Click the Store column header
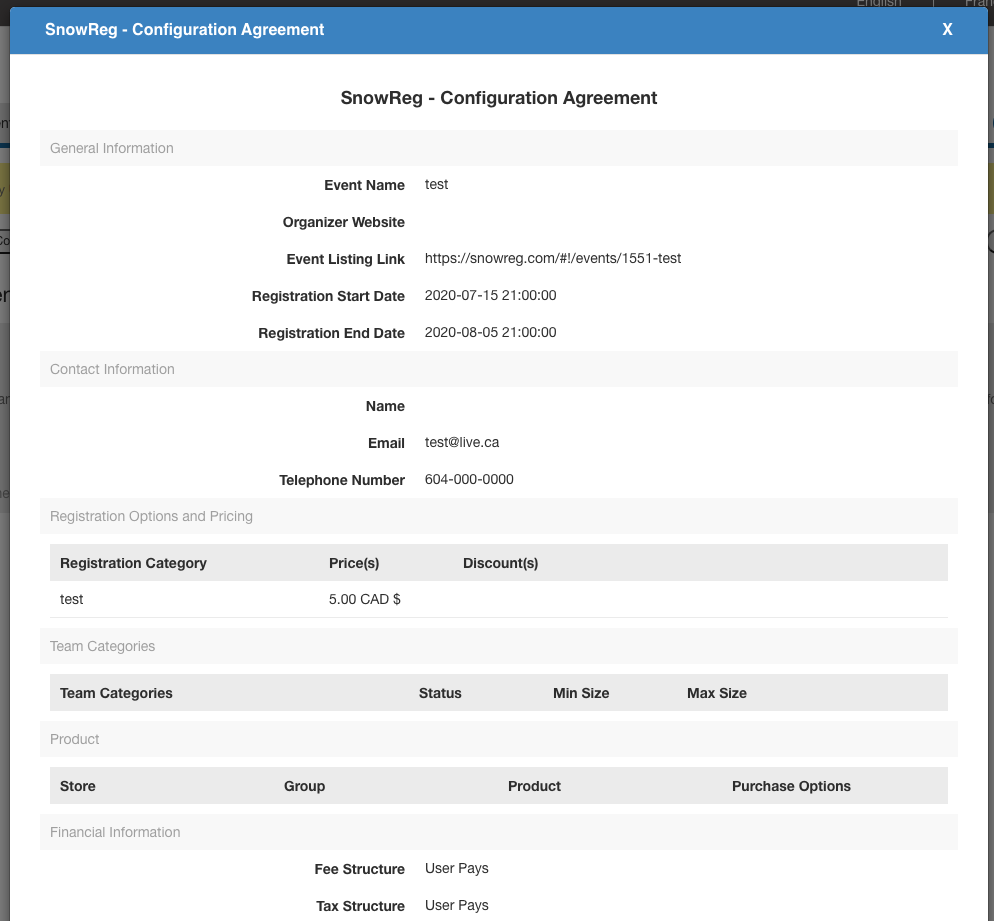Image resolution: width=994 pixels, height=921 pixels. pyautogui.click(x=78, y=786)
